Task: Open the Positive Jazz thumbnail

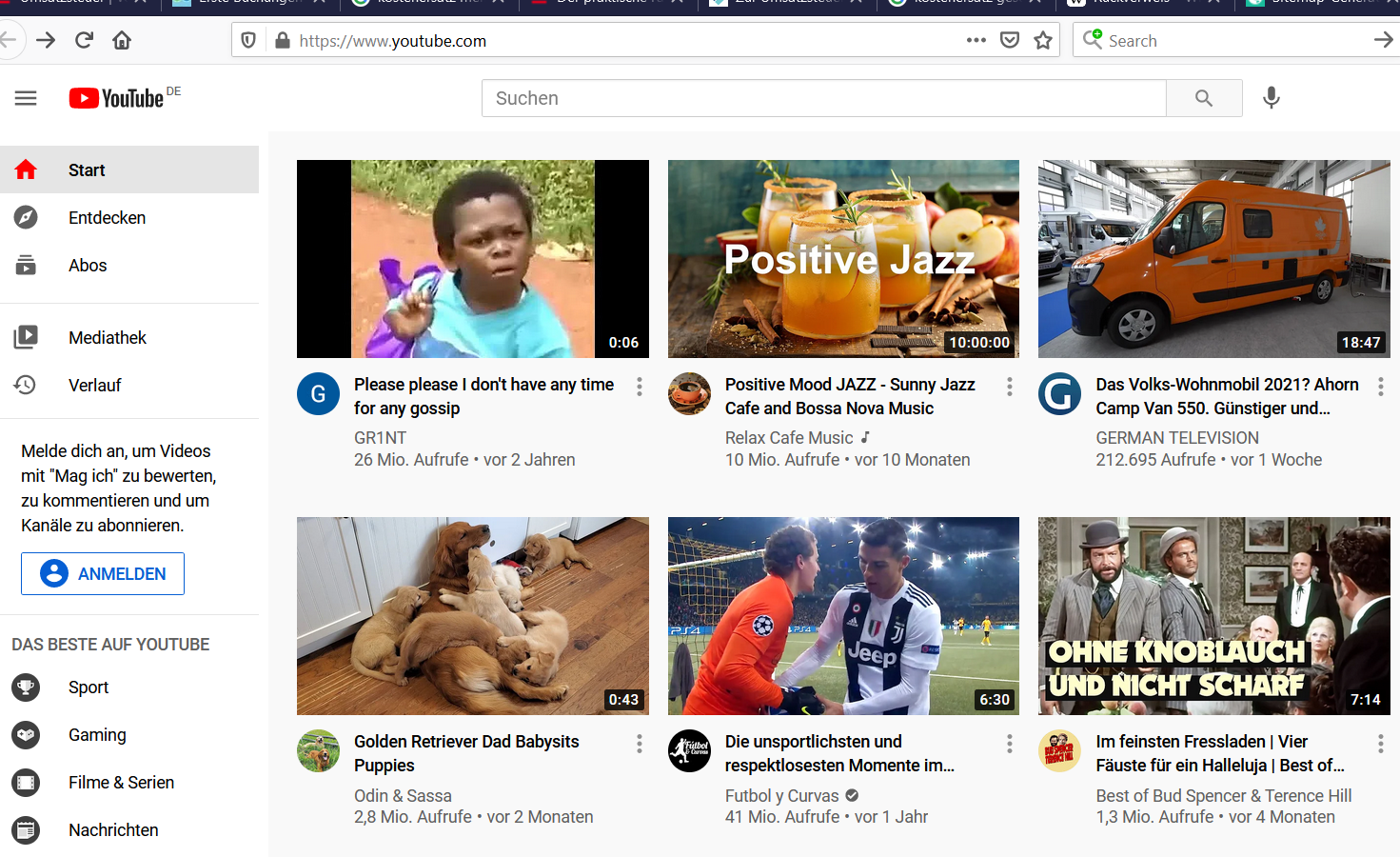Action: (x=843, y=259)
